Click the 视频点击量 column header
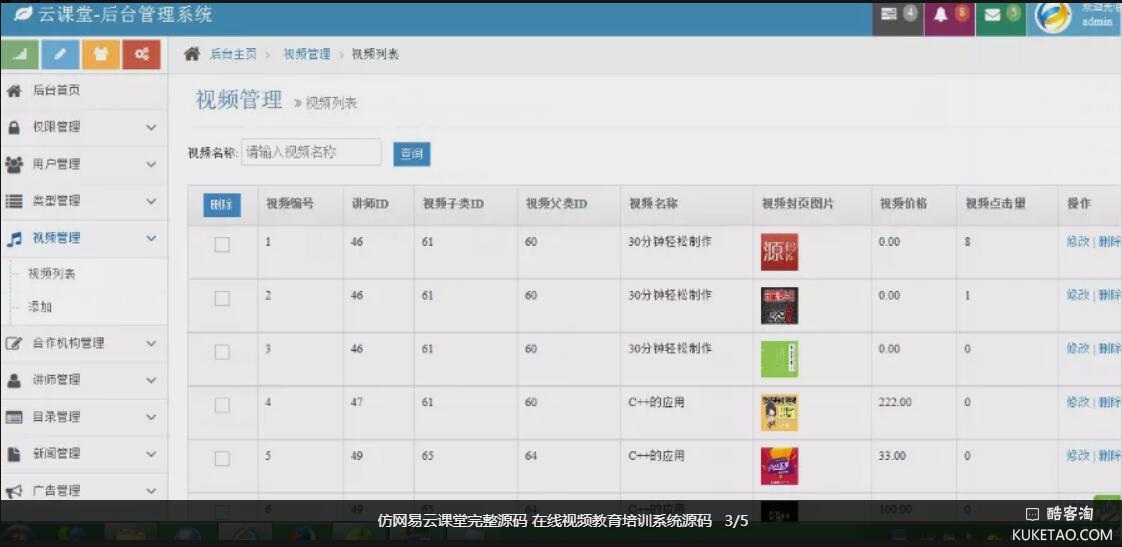This screenshot has height=547, width=1122. pyautogui.click(x=995, y=203)
